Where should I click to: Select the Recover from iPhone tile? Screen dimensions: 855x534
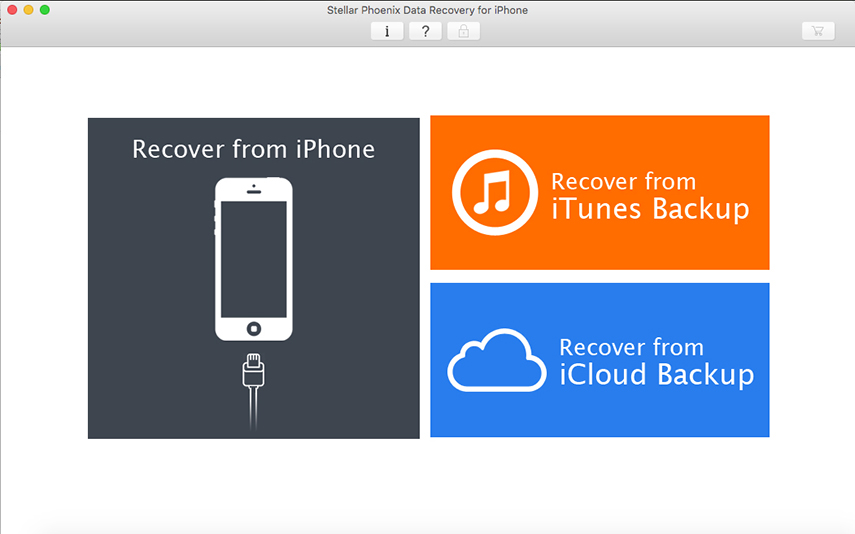(254, 278)
